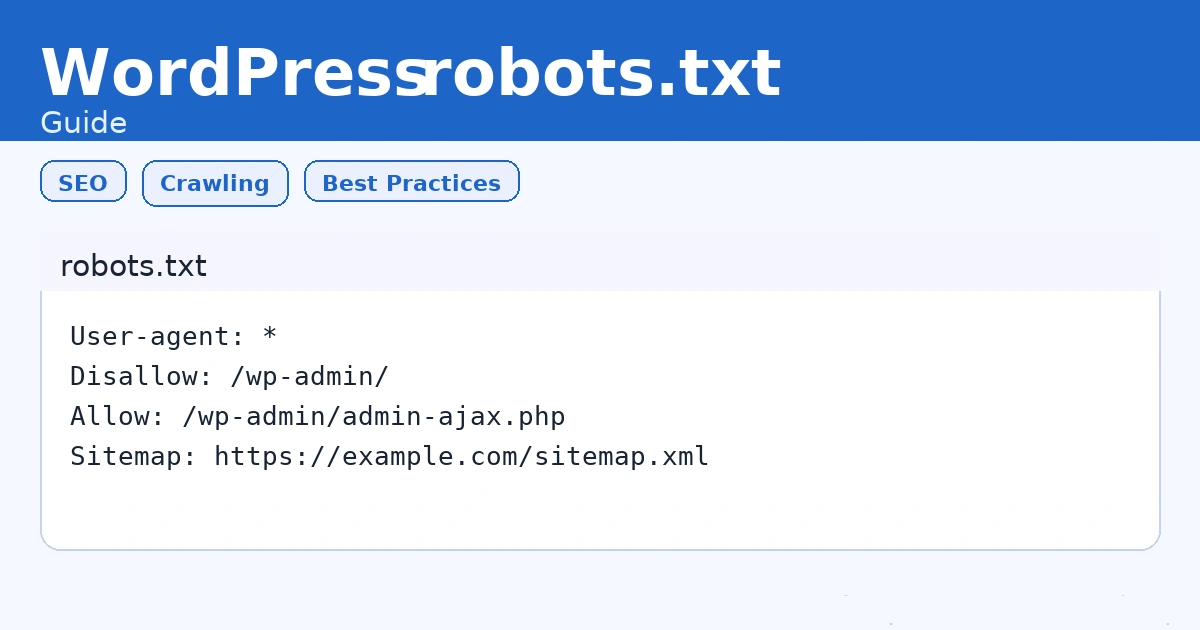The image size is (1200, 630).
Task: Select the Crawling tag pill
Action: click(215, 183)
